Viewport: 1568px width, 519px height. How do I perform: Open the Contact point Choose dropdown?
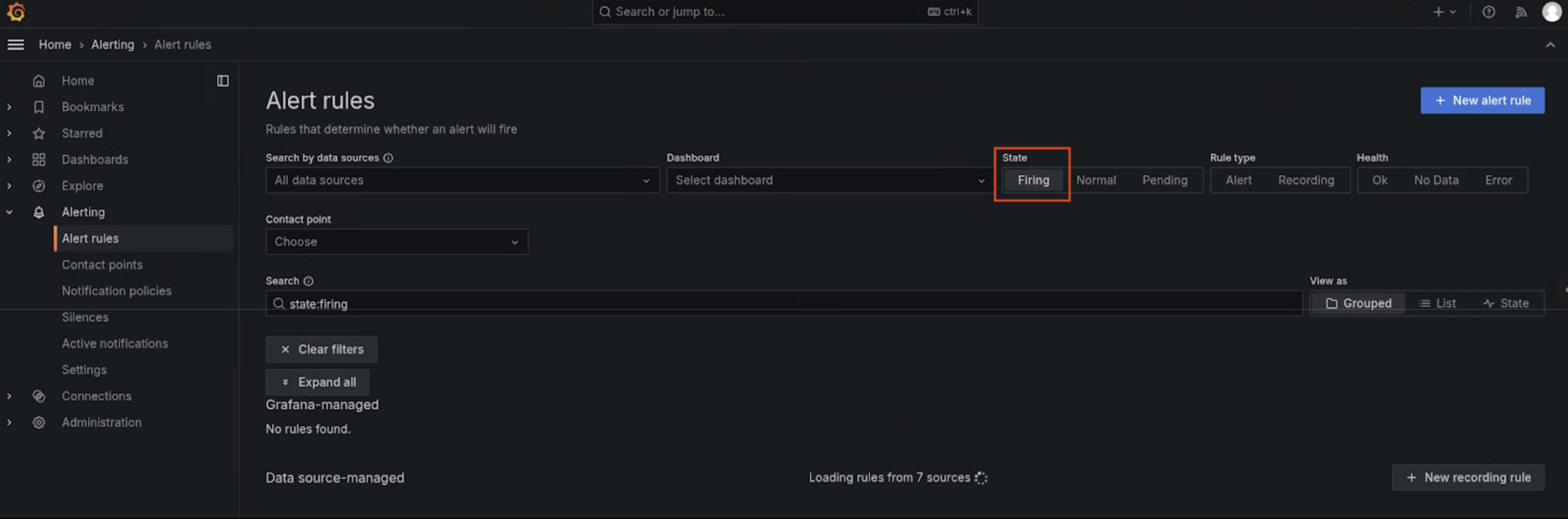(396, 241)
